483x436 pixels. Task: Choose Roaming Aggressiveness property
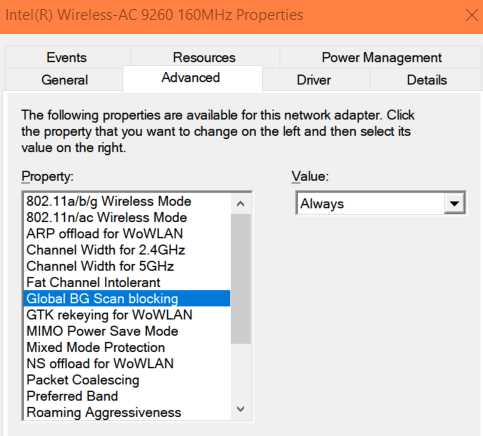(x=127, y=412)
